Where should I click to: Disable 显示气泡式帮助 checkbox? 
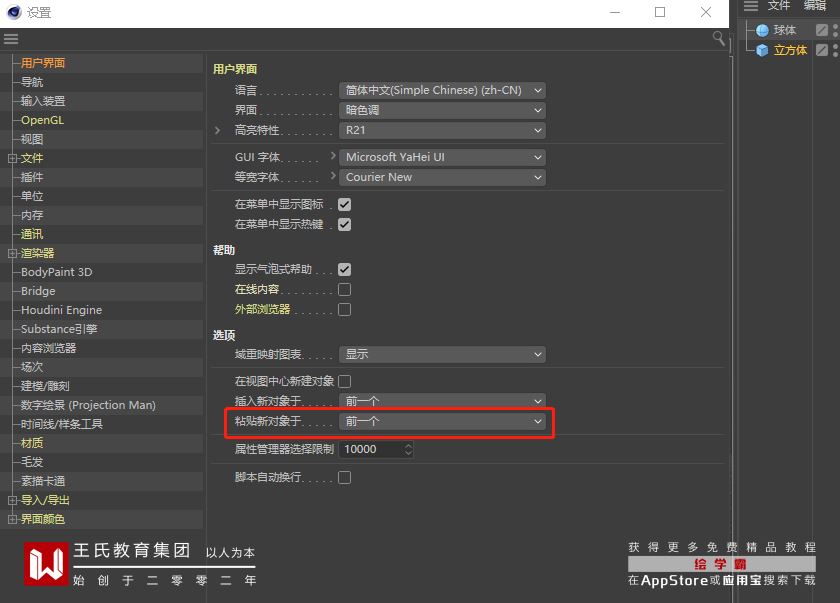pos(344,269)
